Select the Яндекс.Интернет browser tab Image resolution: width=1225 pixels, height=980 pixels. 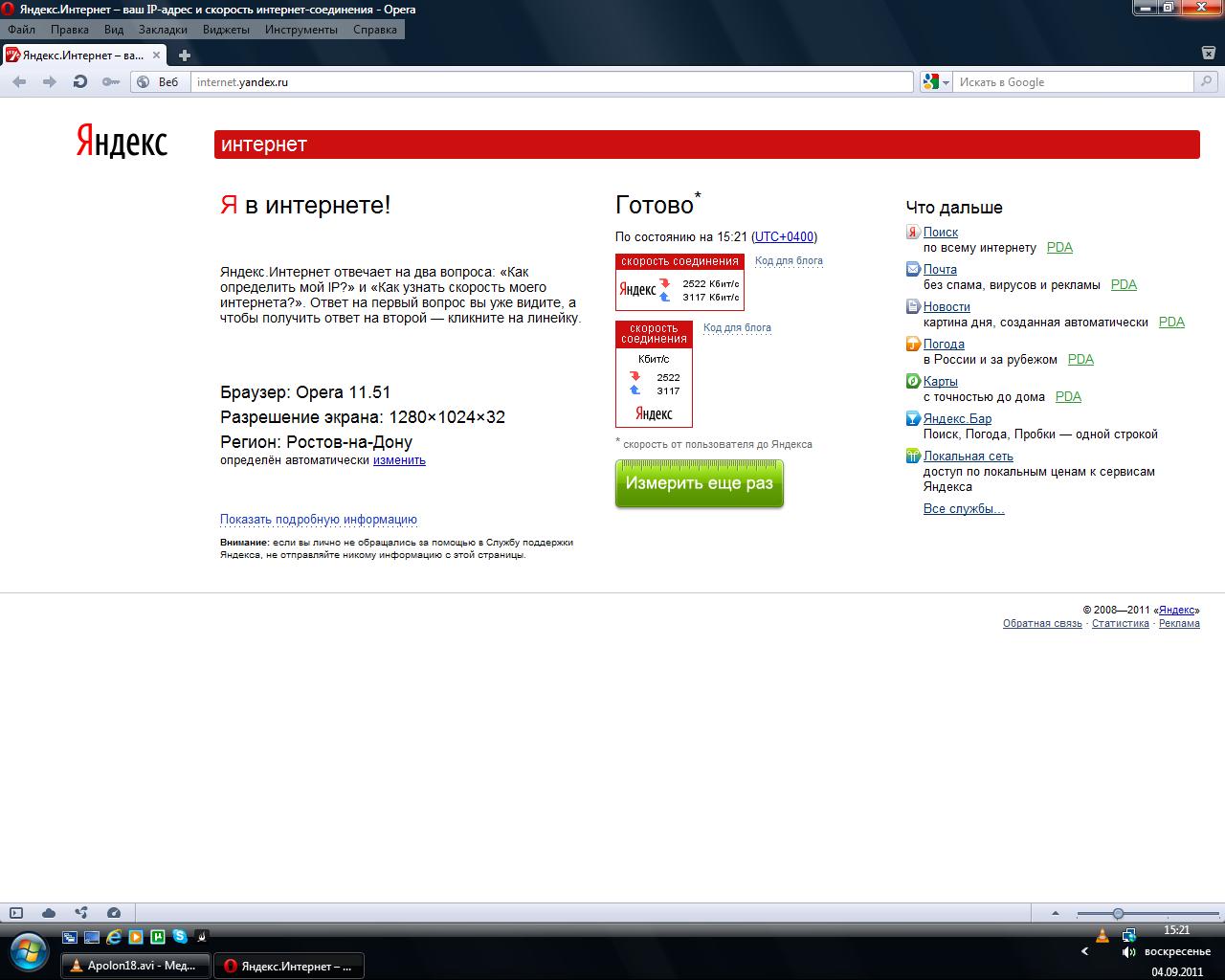(85, 56)
